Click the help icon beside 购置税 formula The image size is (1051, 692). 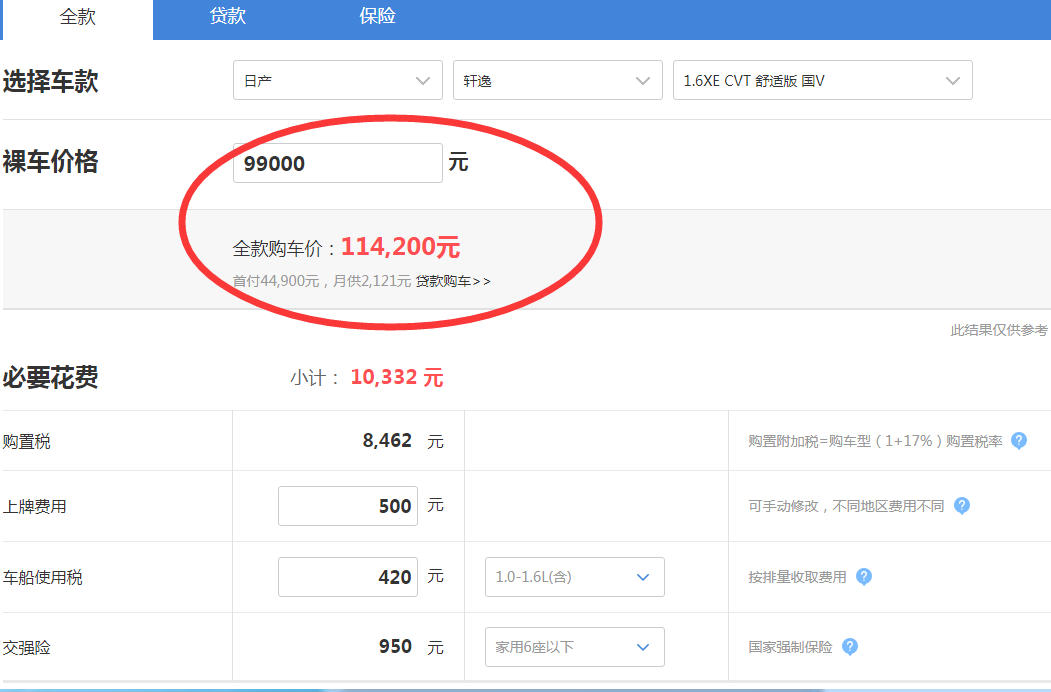(1019, 441)
